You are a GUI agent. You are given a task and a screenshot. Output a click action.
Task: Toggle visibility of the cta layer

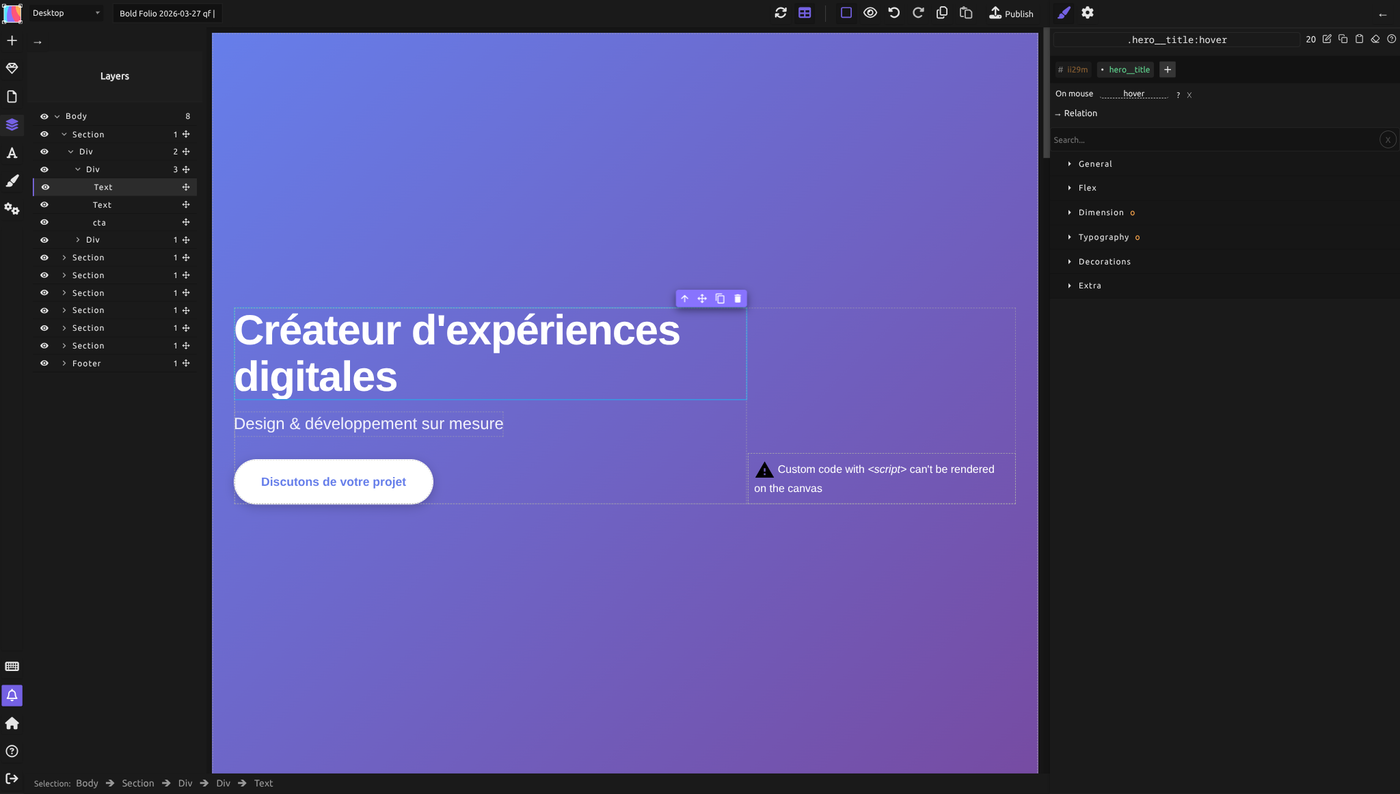point(43,221)
